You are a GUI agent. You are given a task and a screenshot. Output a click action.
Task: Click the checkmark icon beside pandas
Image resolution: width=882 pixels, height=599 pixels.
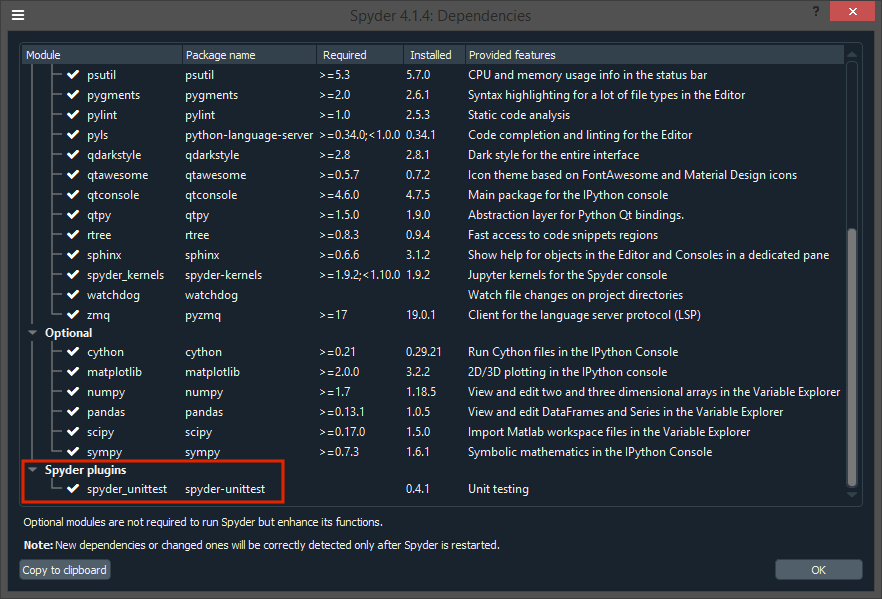pyautogui.click(x=73, y=411)
